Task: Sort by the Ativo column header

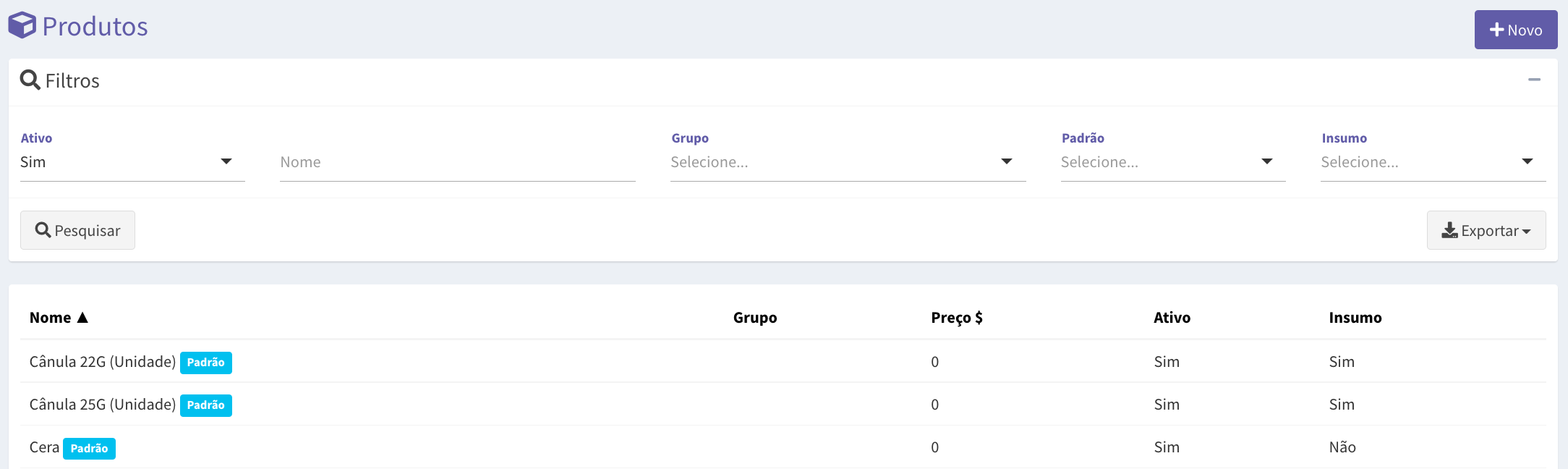Action: (1172, 317)
